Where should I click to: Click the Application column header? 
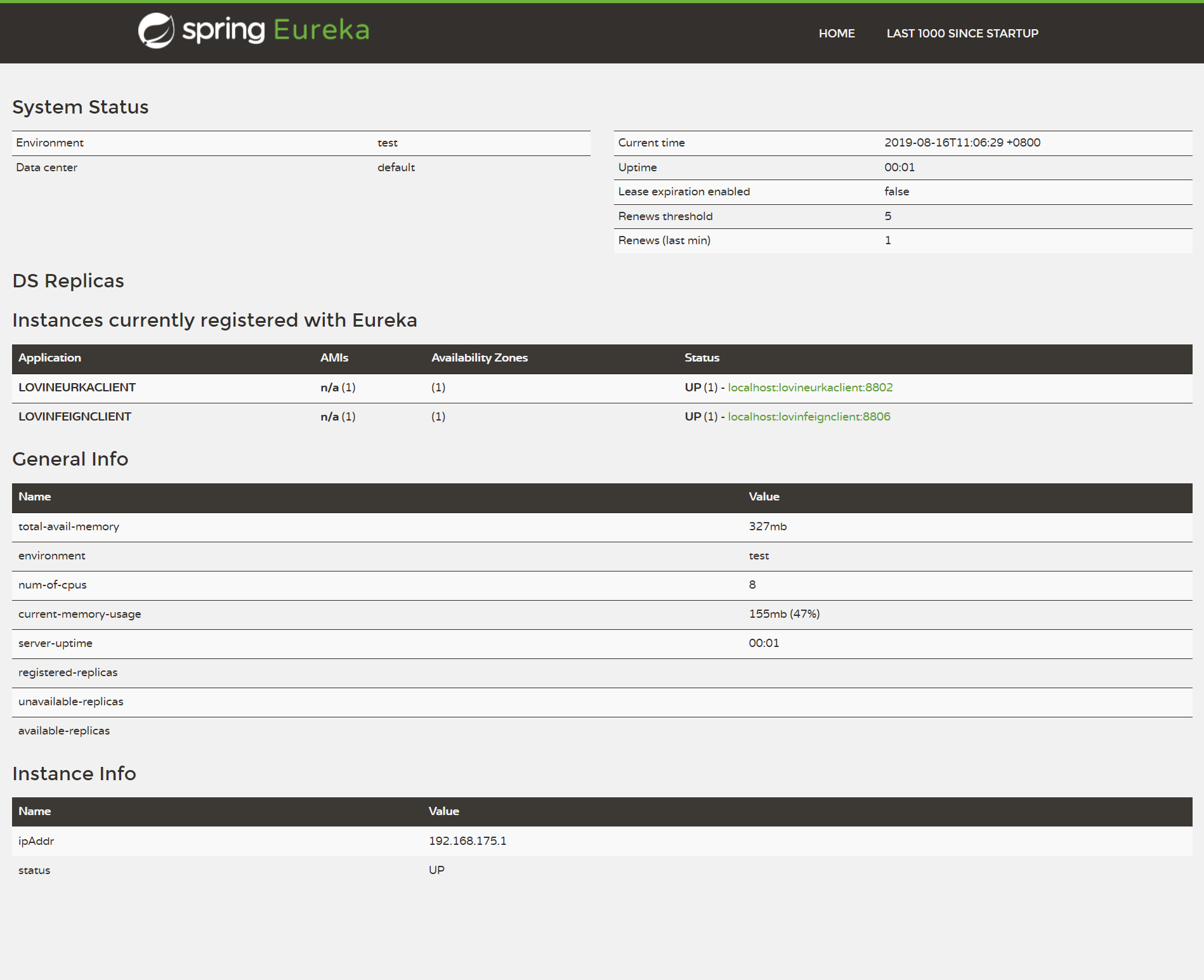tap(49, 358)
